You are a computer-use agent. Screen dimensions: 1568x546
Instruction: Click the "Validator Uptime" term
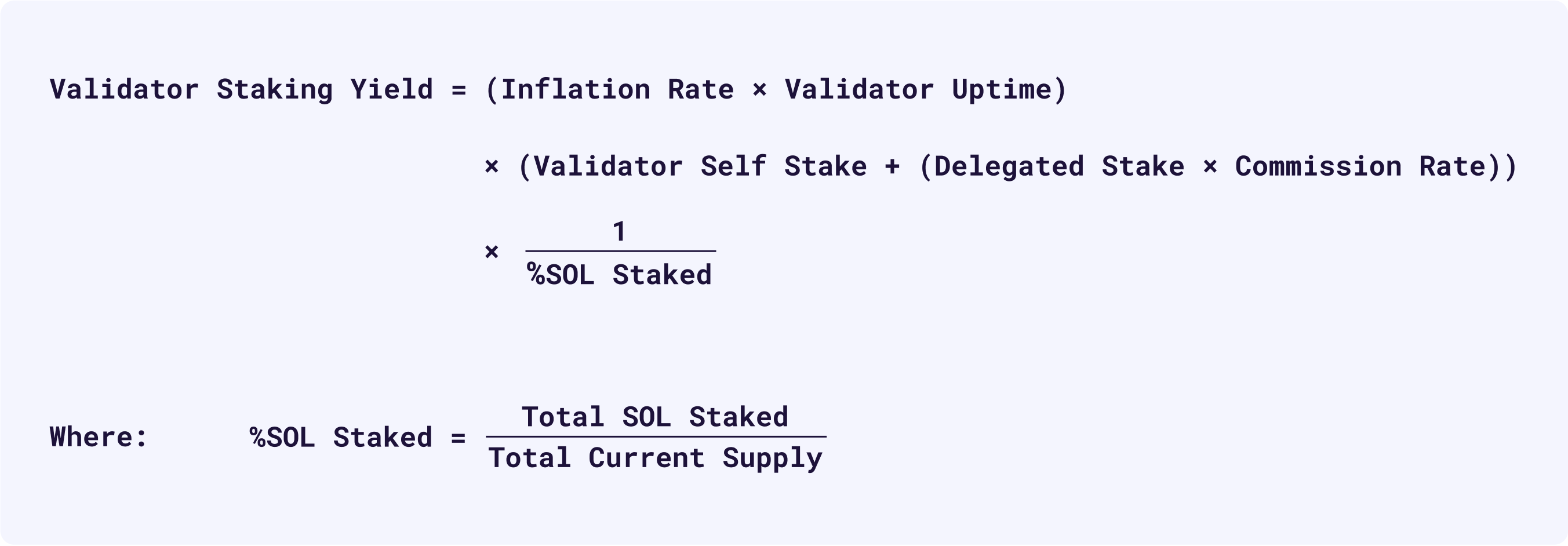(918, 90)
